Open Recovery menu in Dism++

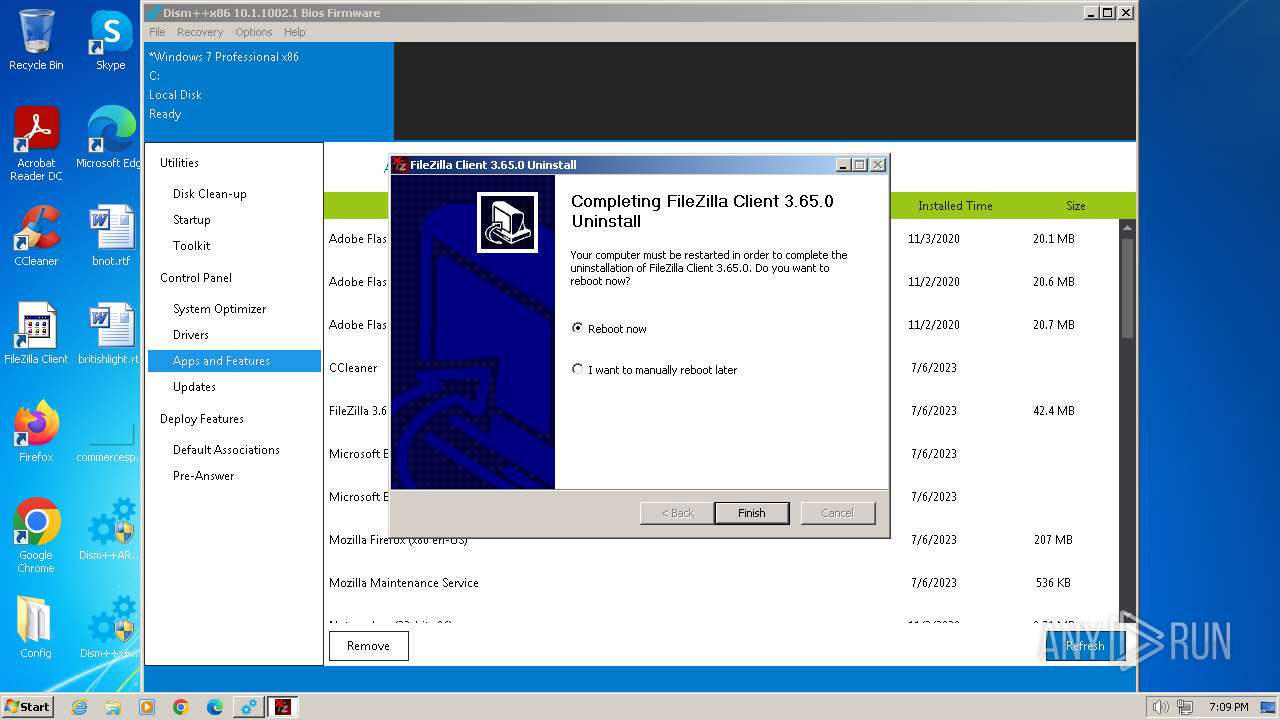[200, 32]
